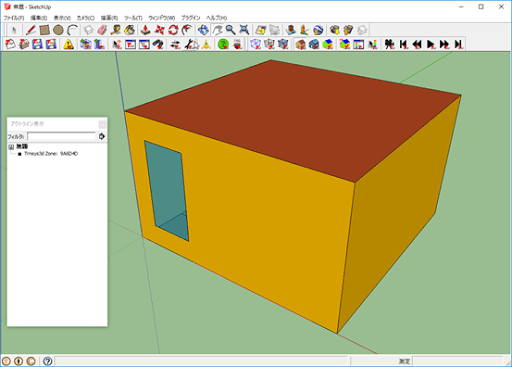The image size is (512, 367).
Task: Click the Get Models icon
Action: pyautogui.click(x=334, y=30)
